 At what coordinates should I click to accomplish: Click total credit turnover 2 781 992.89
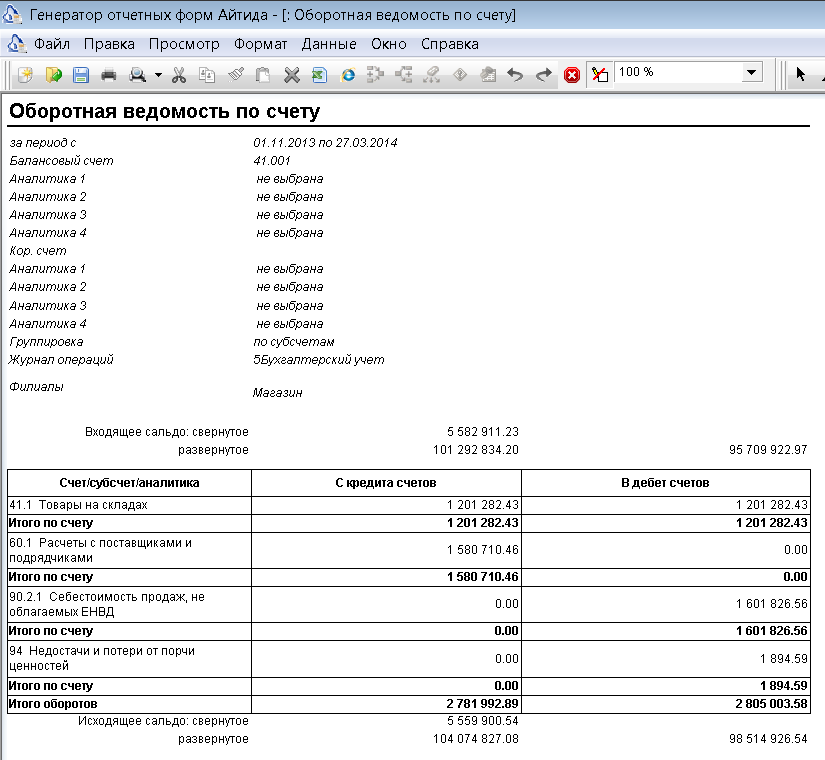point(482,704)
